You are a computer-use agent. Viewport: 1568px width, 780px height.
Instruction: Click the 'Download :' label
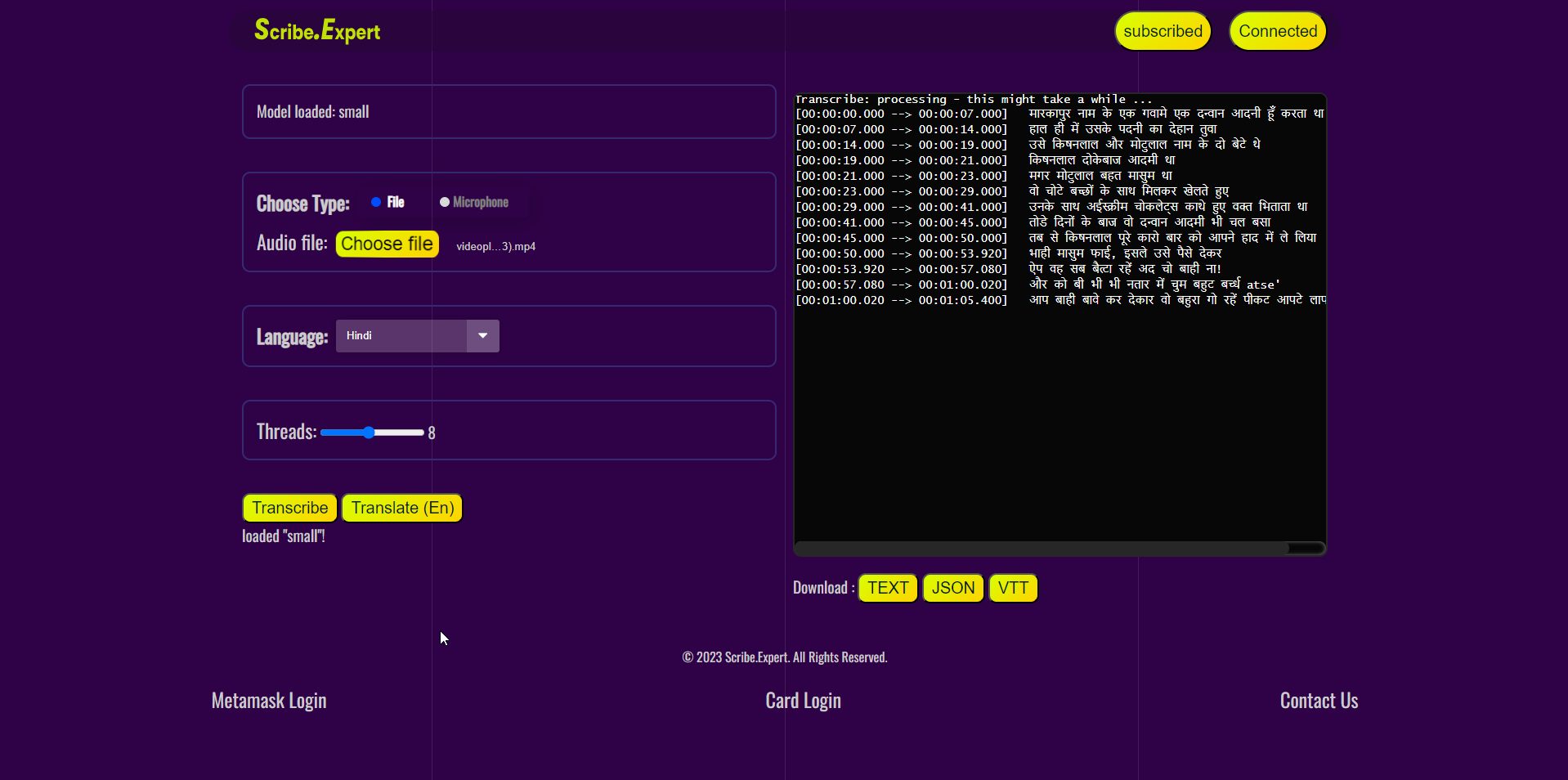pyautogui.click(x=823, y=588)
